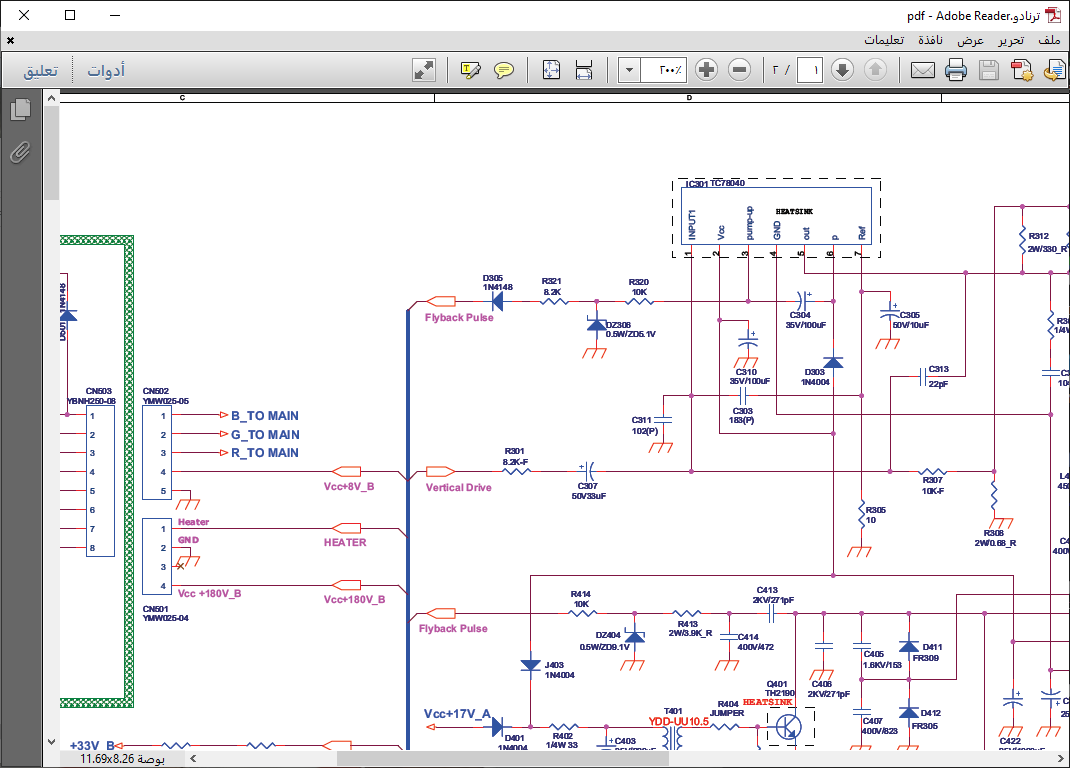
Task: Send the file by email envelope icon
Action: pos(923,70)
